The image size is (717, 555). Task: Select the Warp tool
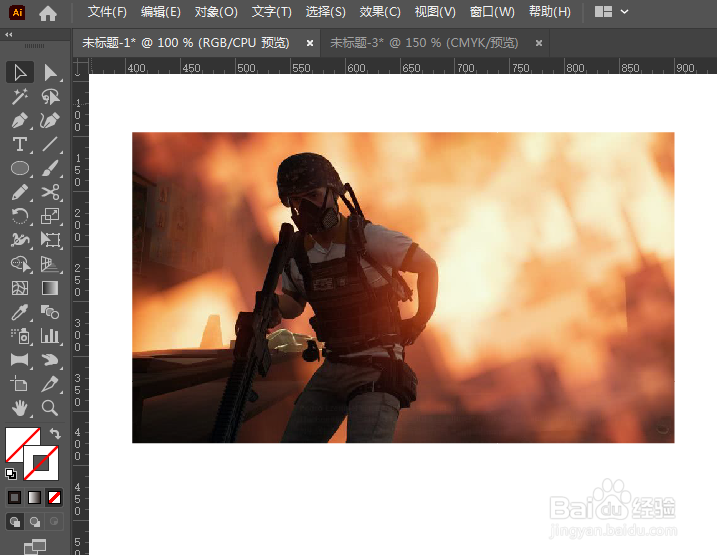(x=20, y=240)
